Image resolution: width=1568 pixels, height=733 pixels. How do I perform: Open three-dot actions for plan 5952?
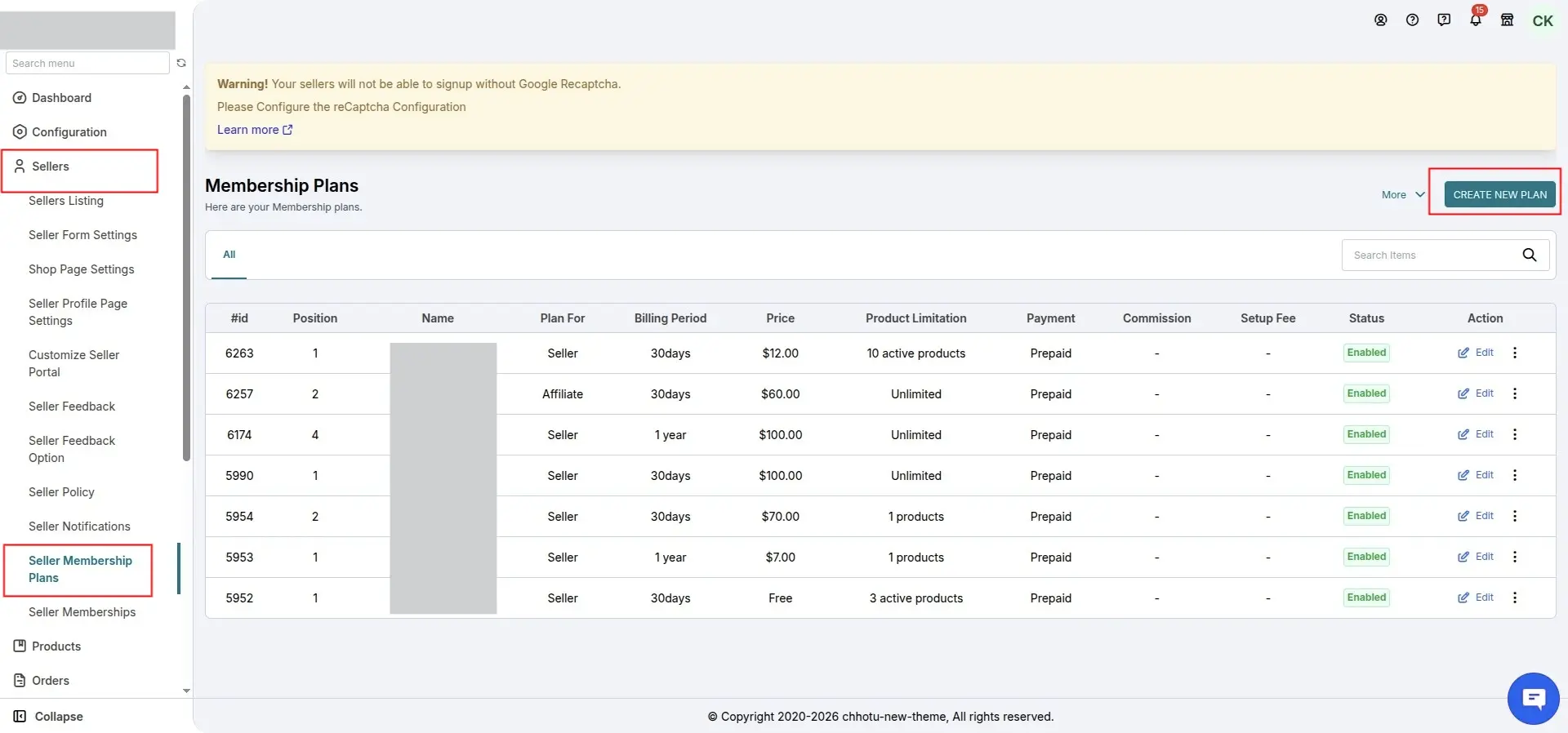(x=1515, y=598)
